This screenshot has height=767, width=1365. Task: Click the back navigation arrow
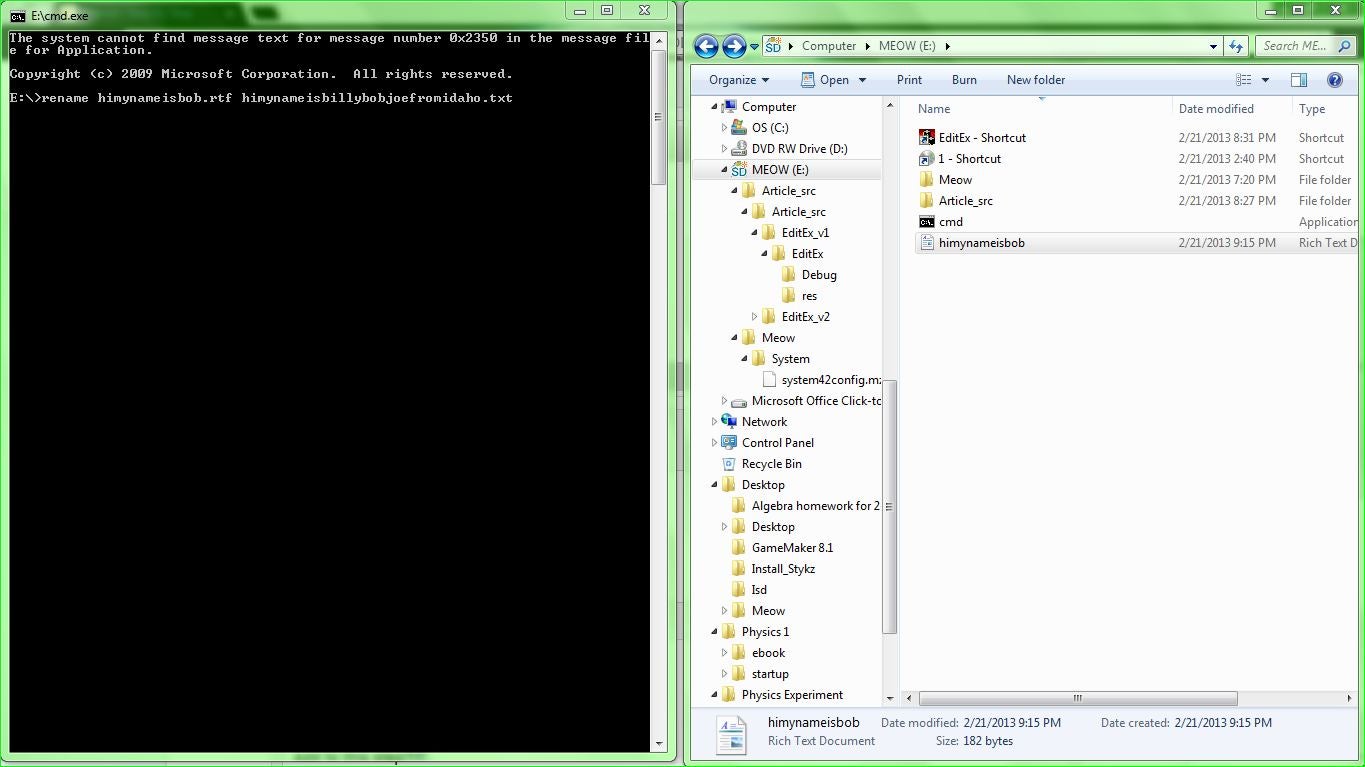click(x=706, y=46)
